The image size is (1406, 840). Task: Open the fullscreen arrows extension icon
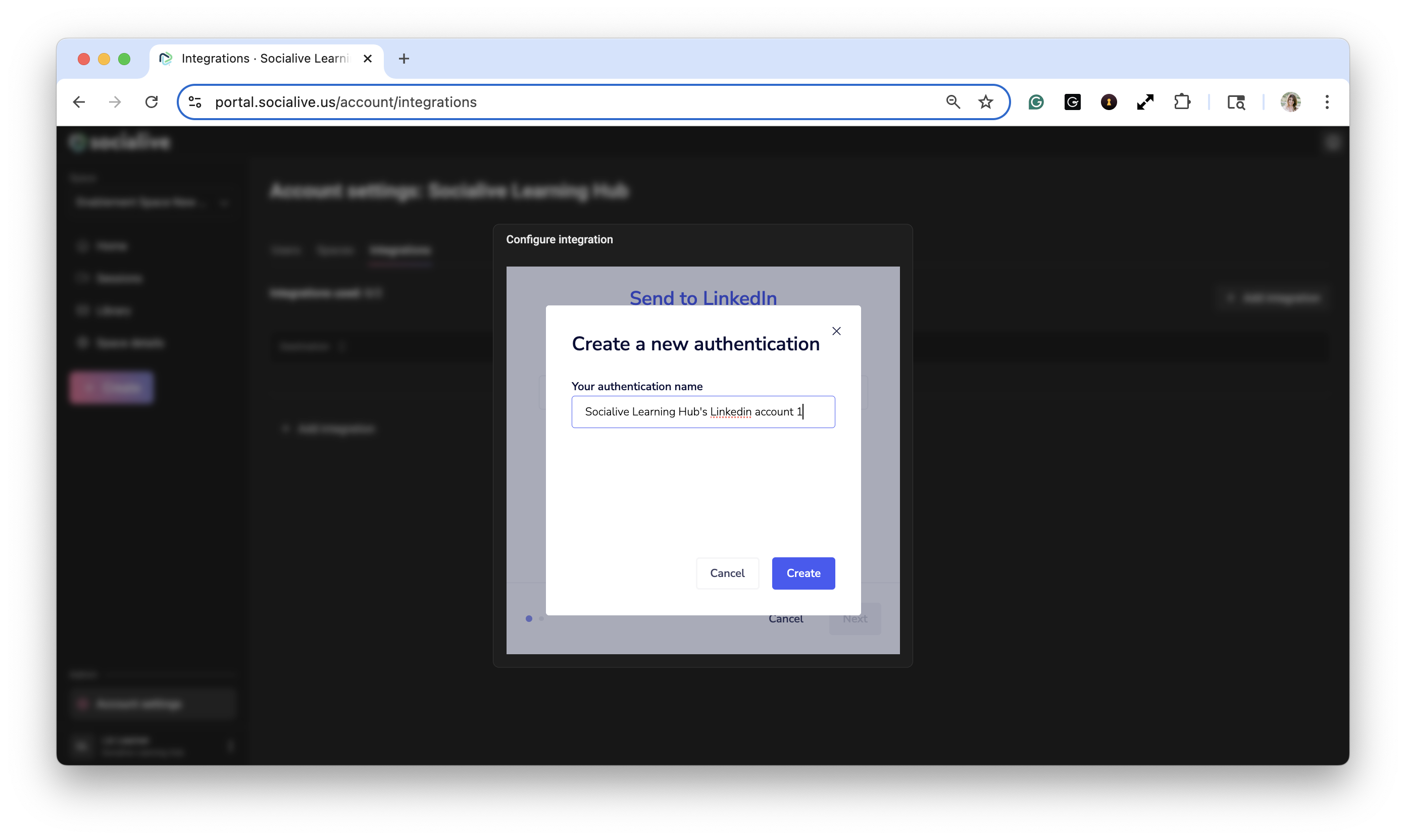(1145, 102)
